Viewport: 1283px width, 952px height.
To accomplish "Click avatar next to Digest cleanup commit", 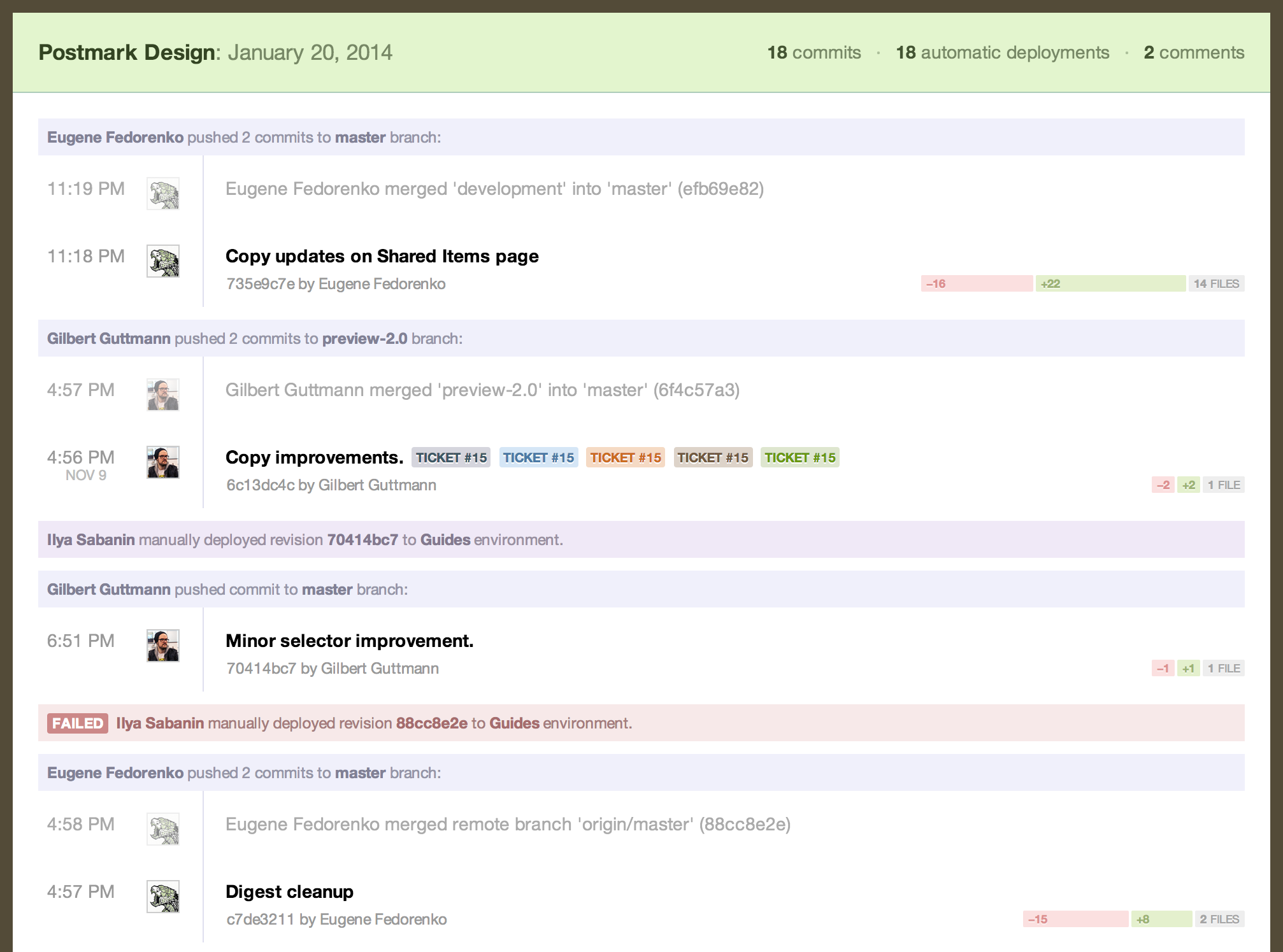I will (163, 897).
